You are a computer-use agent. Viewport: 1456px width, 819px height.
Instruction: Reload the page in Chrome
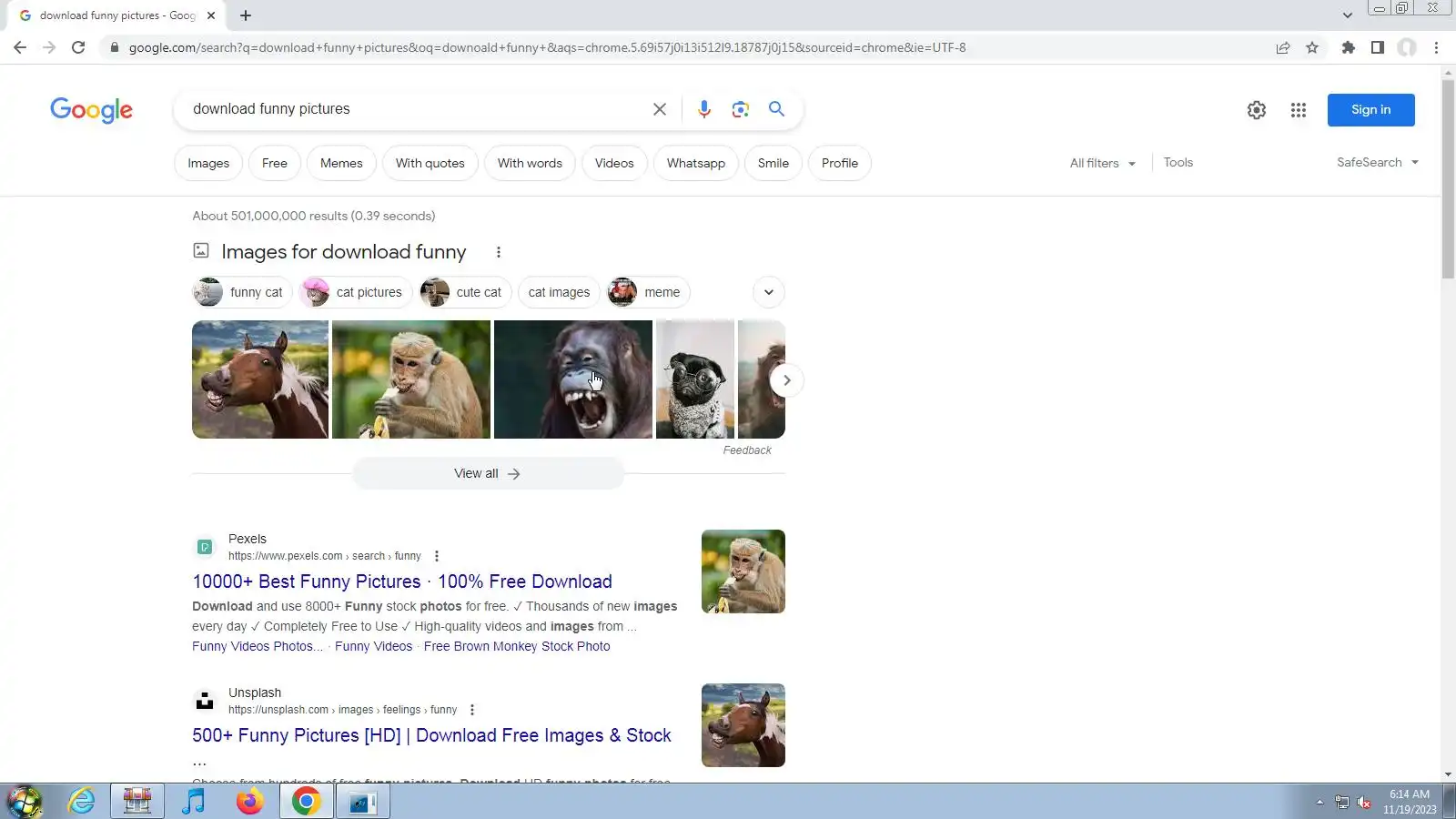(x=78, y=47)
